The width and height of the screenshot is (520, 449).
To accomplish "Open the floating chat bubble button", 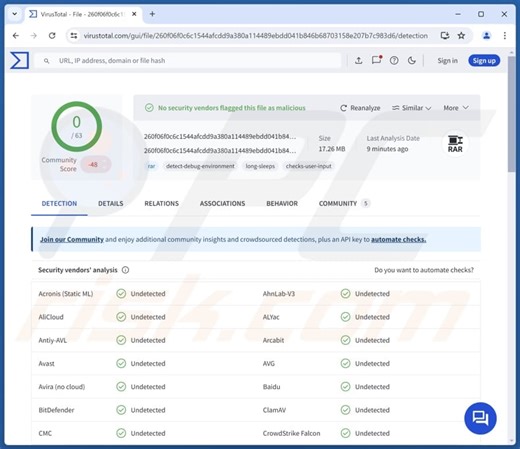I will 480,418.
